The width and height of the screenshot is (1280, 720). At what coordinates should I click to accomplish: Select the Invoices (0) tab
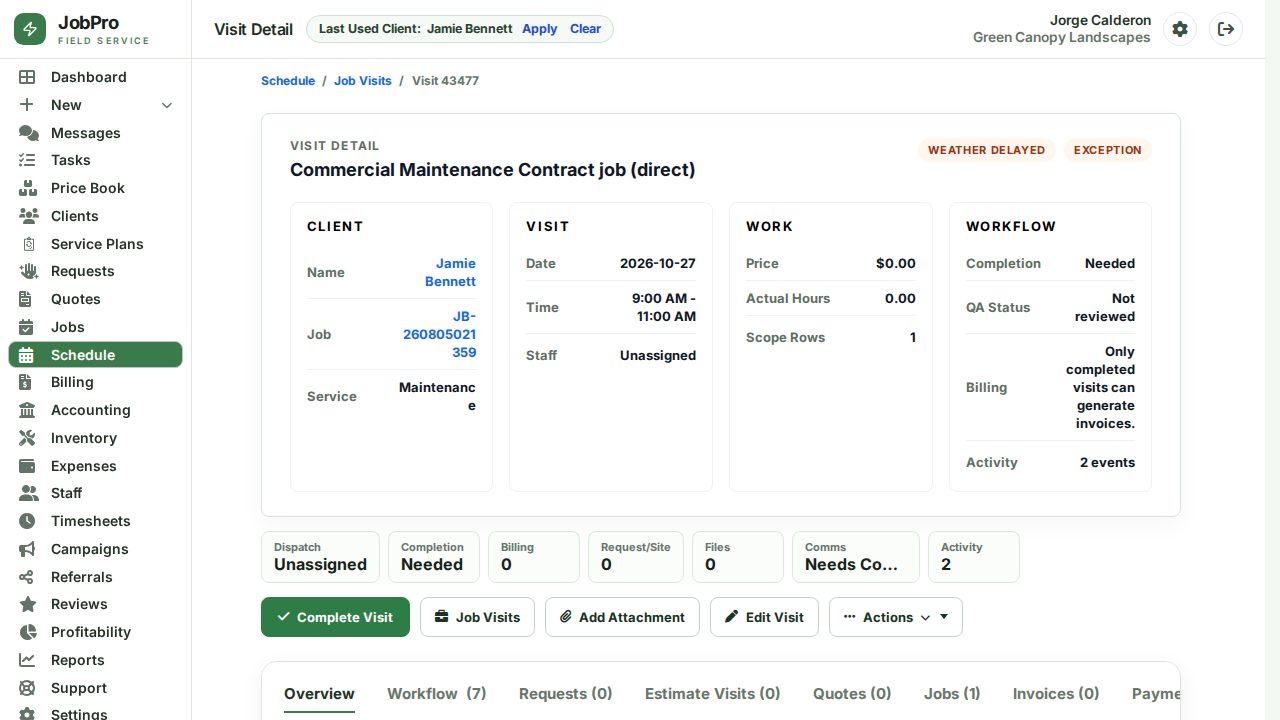1056,694
